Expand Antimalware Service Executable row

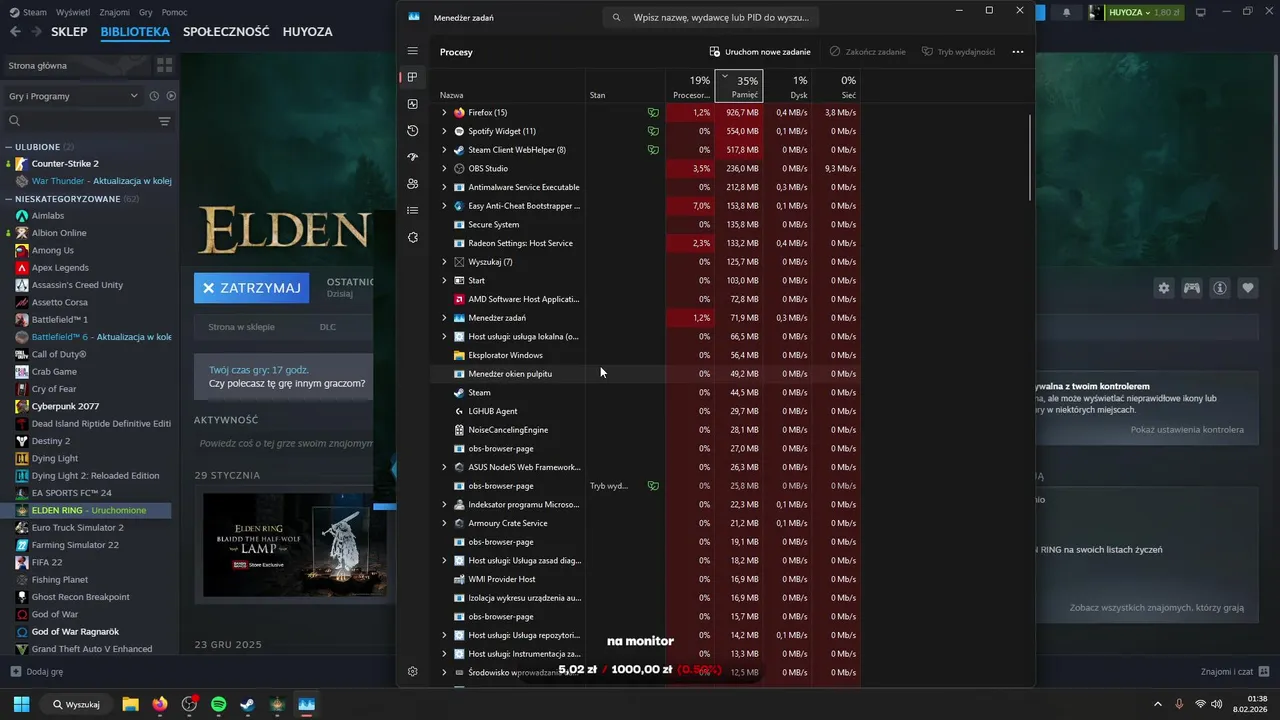coord(444,187)
